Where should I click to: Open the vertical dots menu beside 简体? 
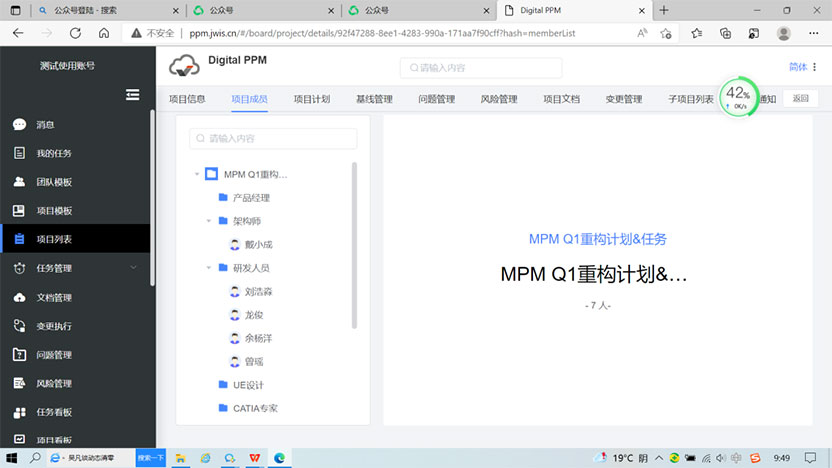coord(814,67)
